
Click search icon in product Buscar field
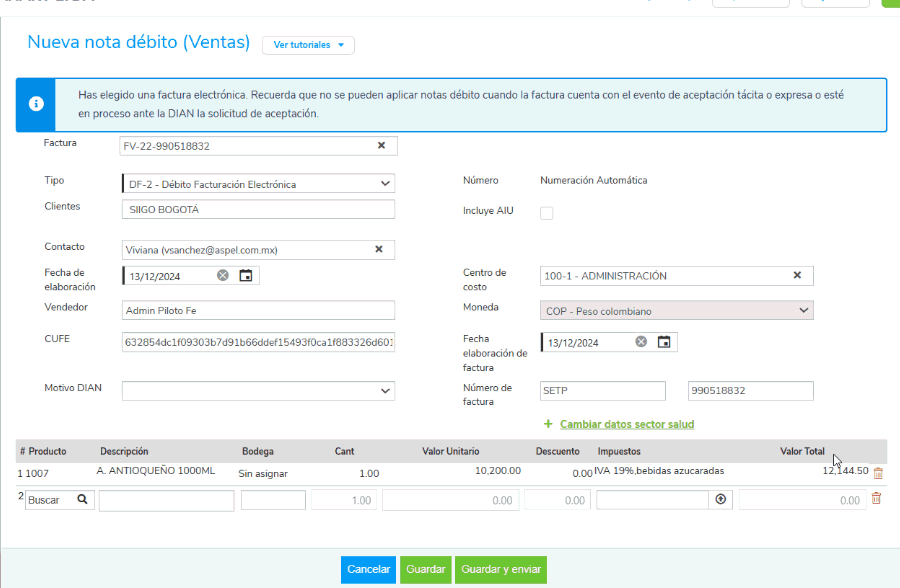click(82, 500)
